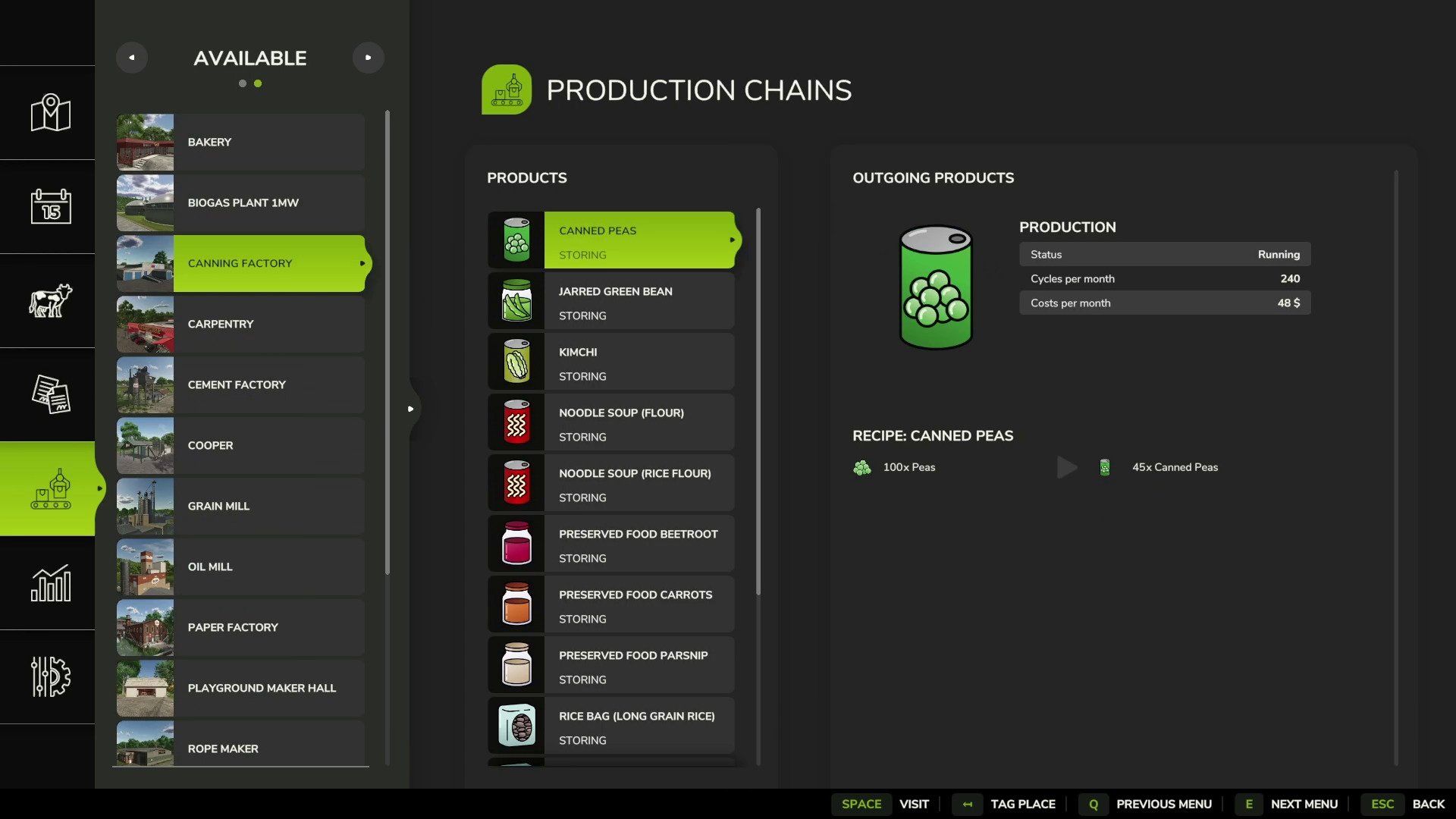Click the Oil Mill thumbnail image
Viewport: 1456px width, 819px height.
click(x=145, y=566)
